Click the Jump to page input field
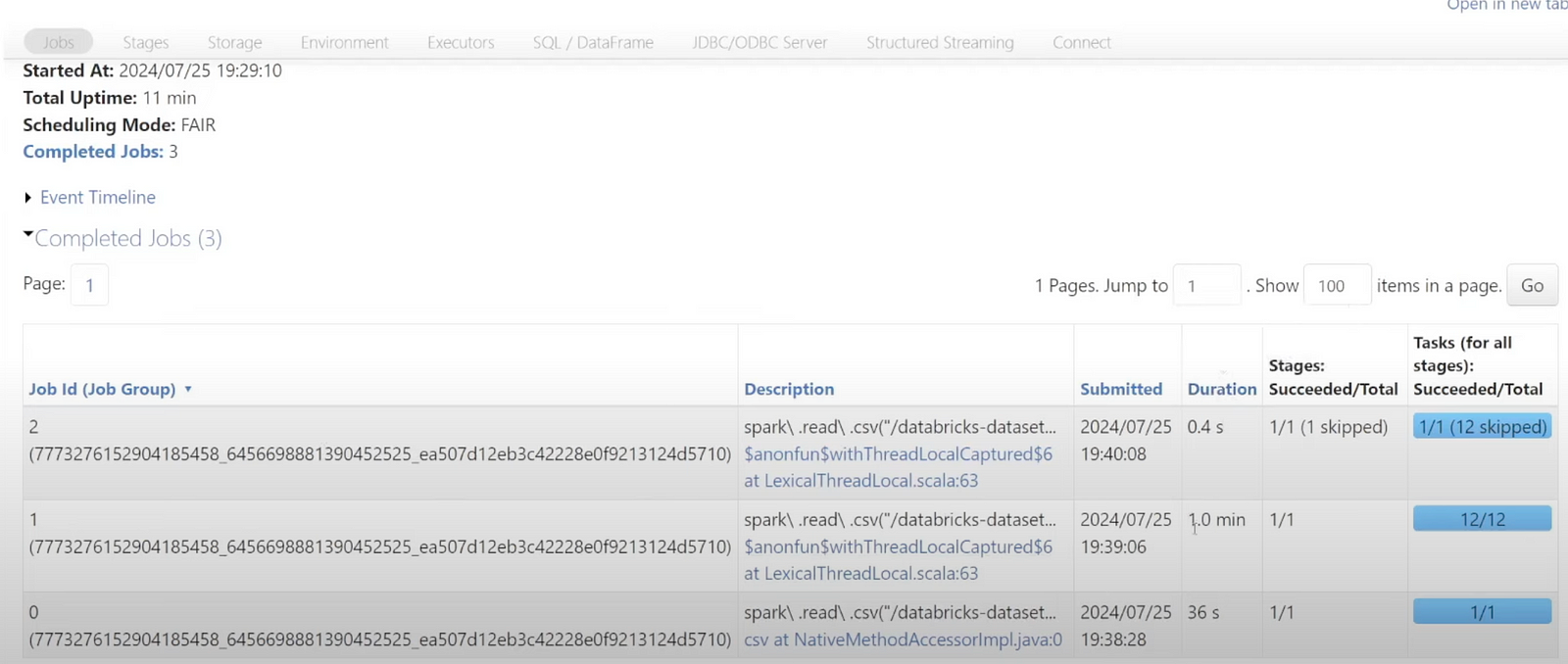This screenshot has width=1568, height=664. coord(1206,286)
